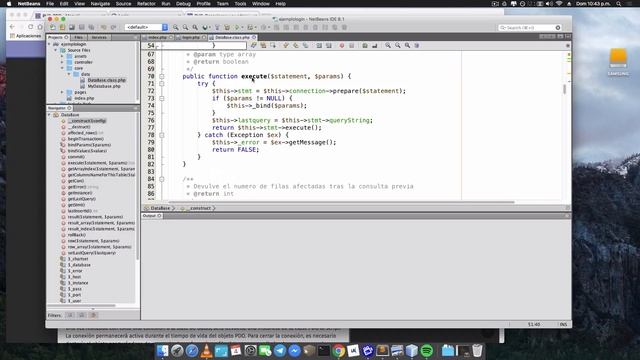Image resolution: width=640 pixels, height=360 pixels.
Task: Open the File menu
Action: coord(50,4)
